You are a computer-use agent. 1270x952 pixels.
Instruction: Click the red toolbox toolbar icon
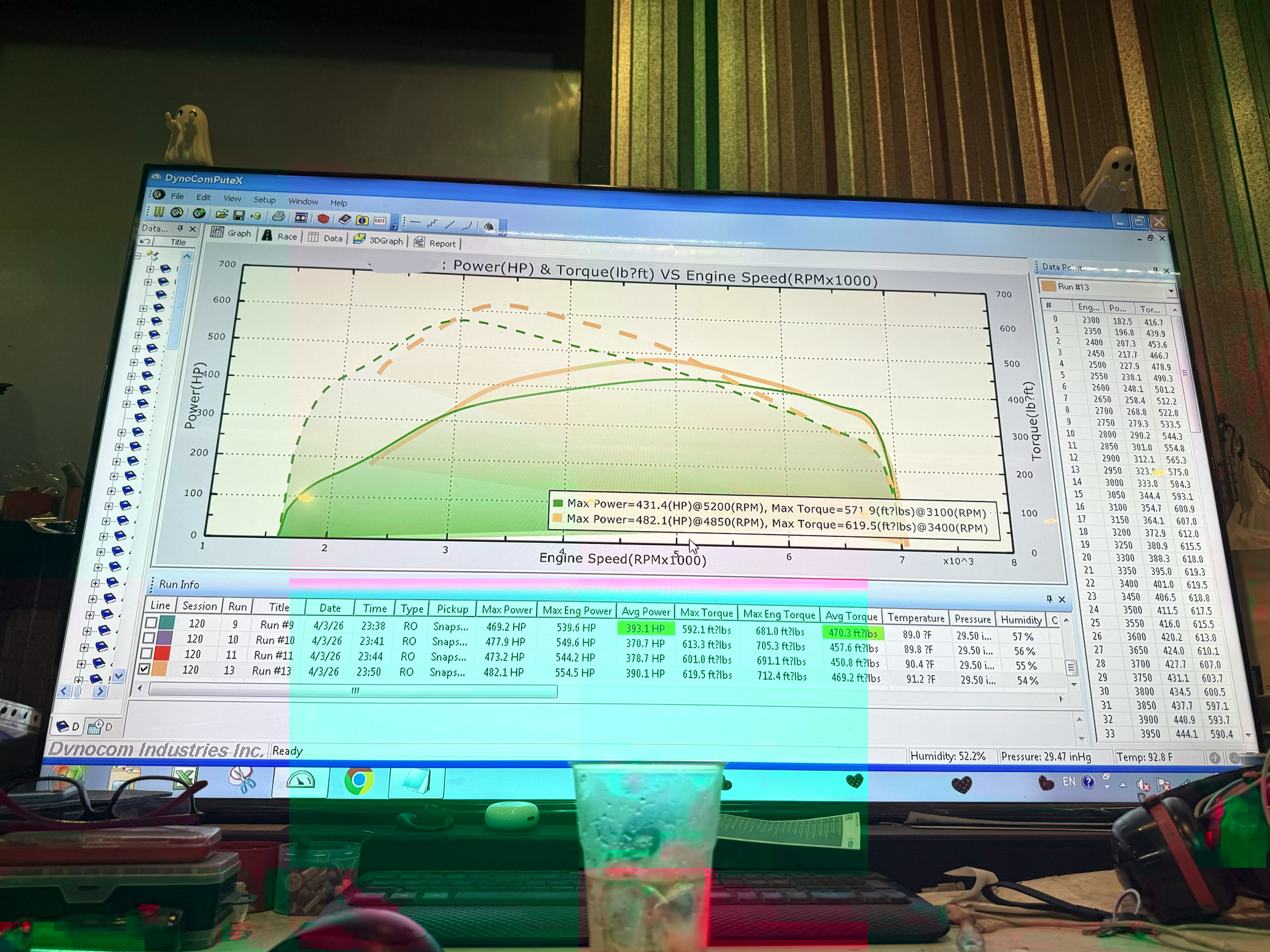click(323, 219)
